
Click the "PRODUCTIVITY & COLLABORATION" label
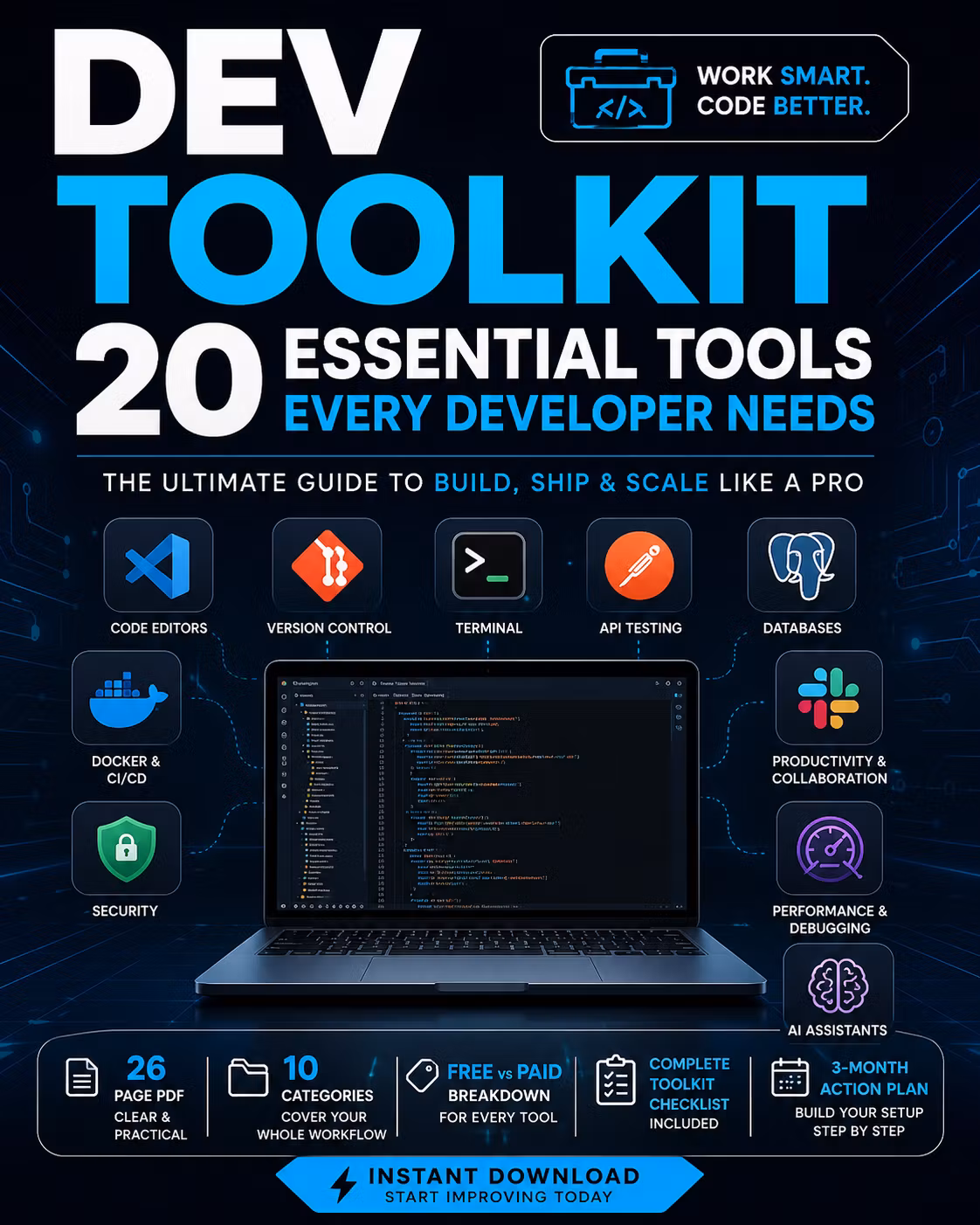(x=830, y=770)
